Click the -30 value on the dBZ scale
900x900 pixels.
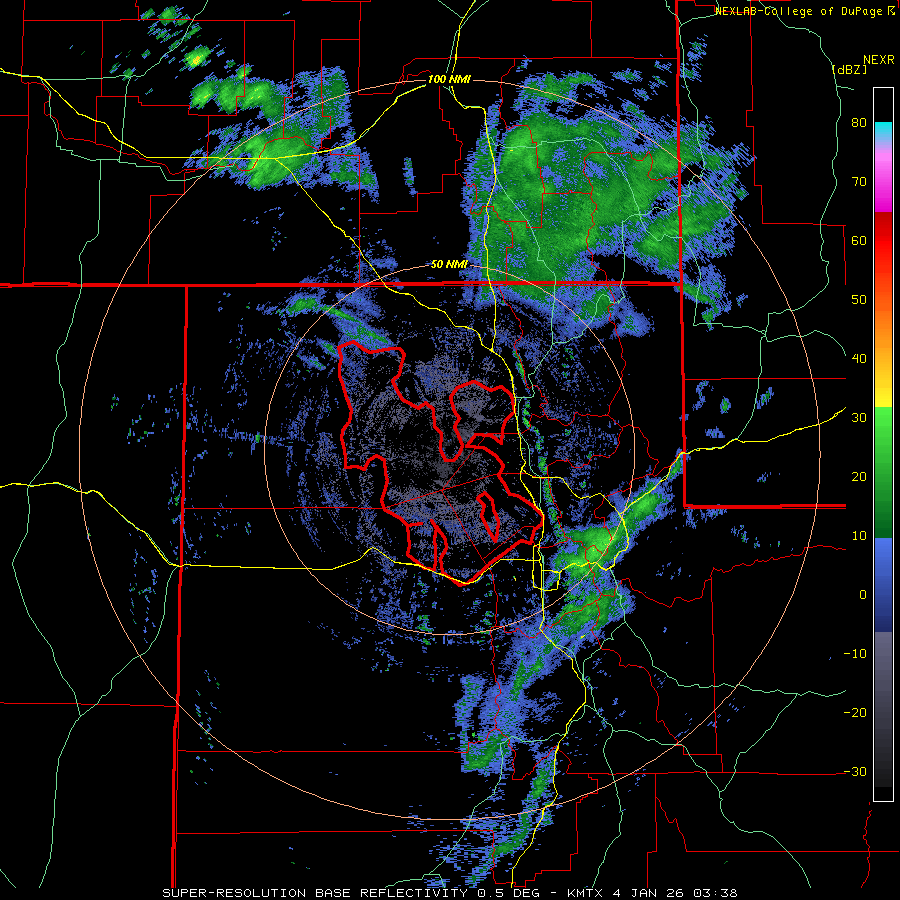pos(855,771)
